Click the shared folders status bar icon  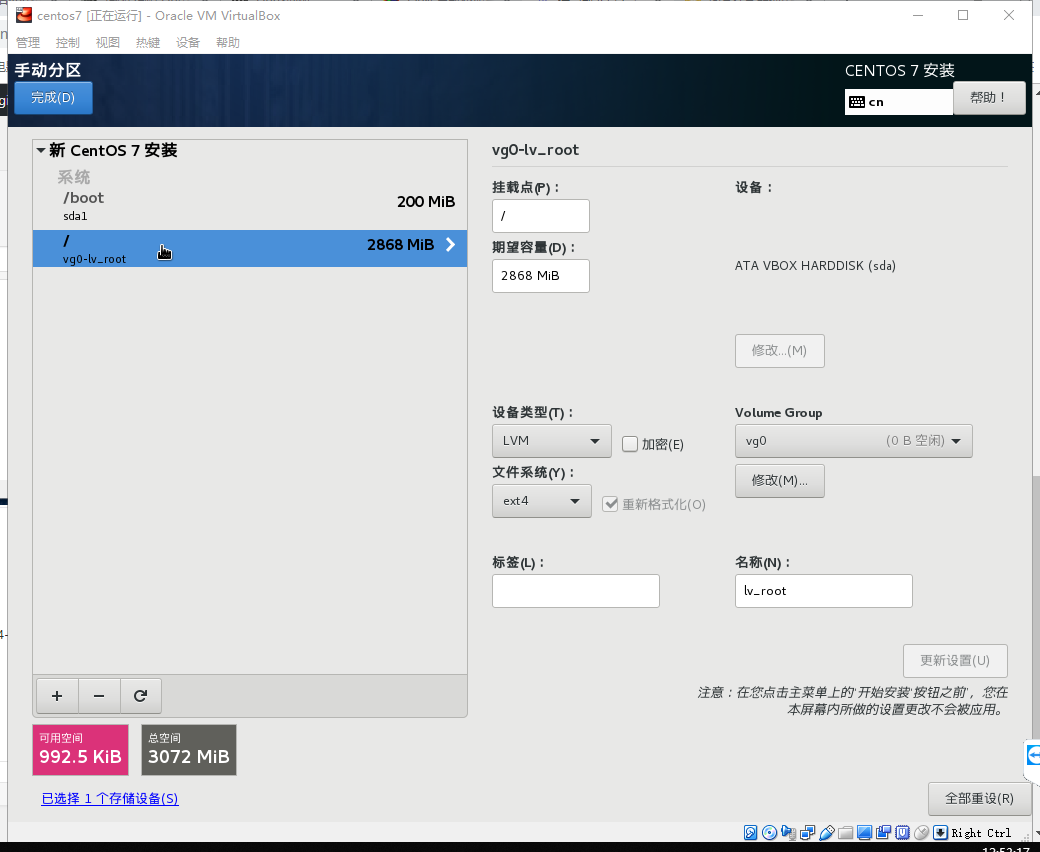846,833
